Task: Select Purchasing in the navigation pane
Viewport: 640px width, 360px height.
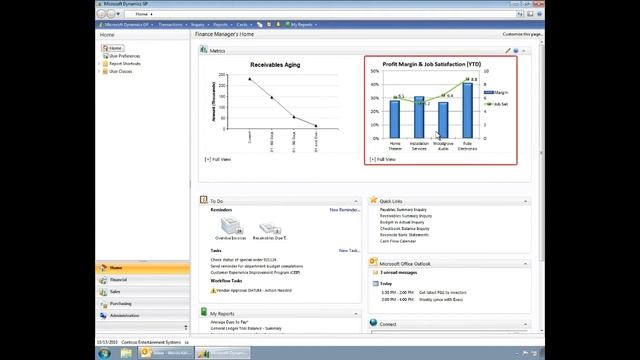Action: (143, 304)
